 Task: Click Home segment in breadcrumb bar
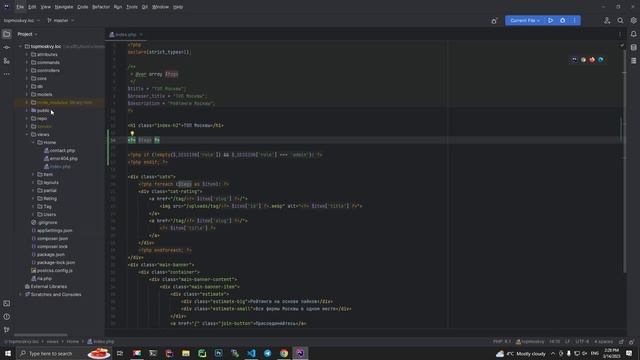click(73, 342)
